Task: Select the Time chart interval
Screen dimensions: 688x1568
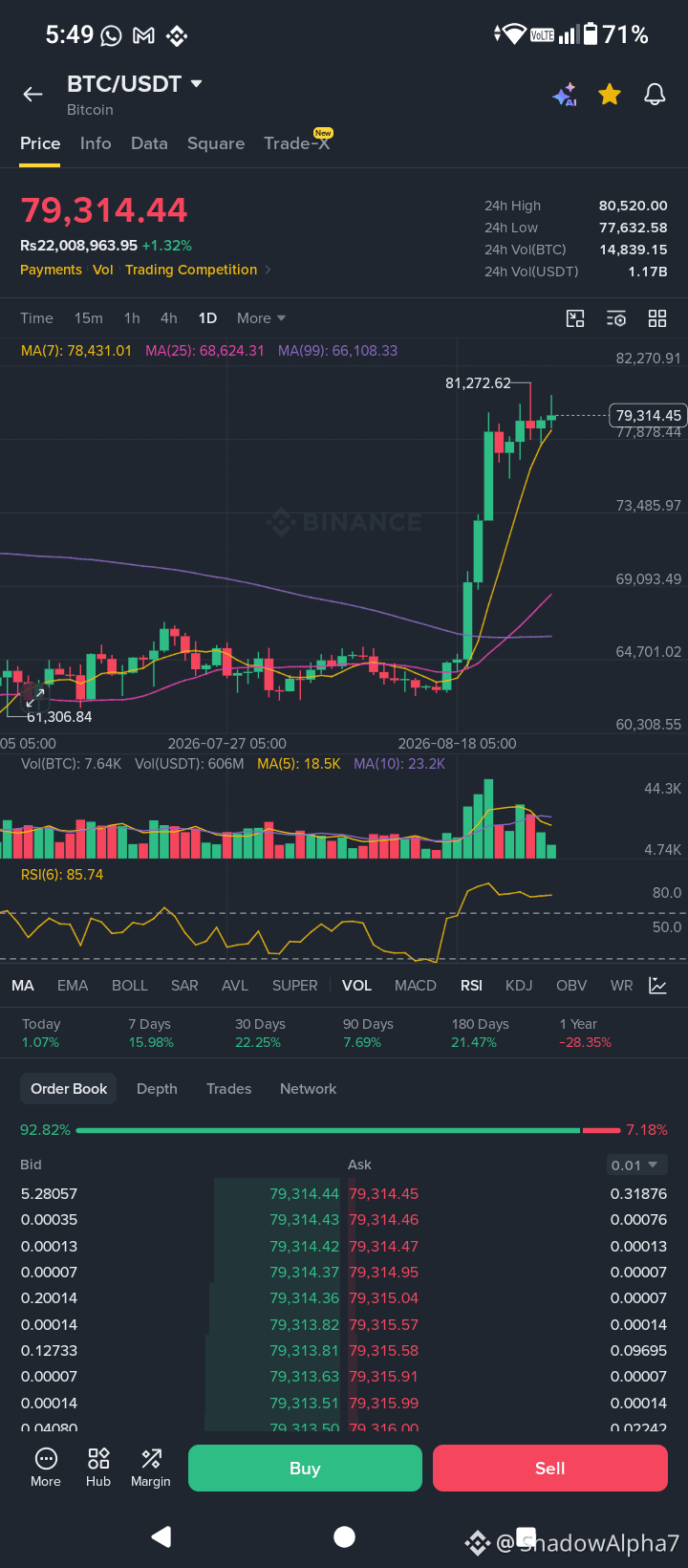Action: 36,318
